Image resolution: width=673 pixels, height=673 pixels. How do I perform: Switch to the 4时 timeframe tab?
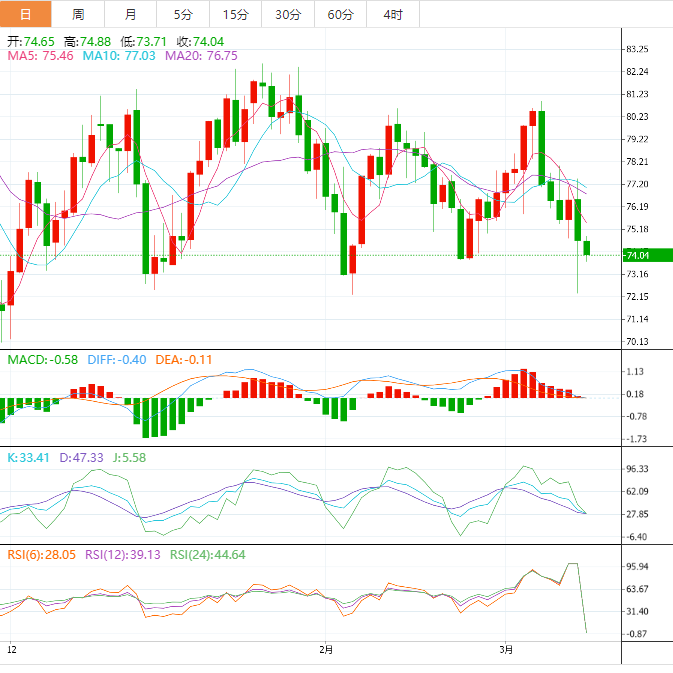[x=393, y=14]
